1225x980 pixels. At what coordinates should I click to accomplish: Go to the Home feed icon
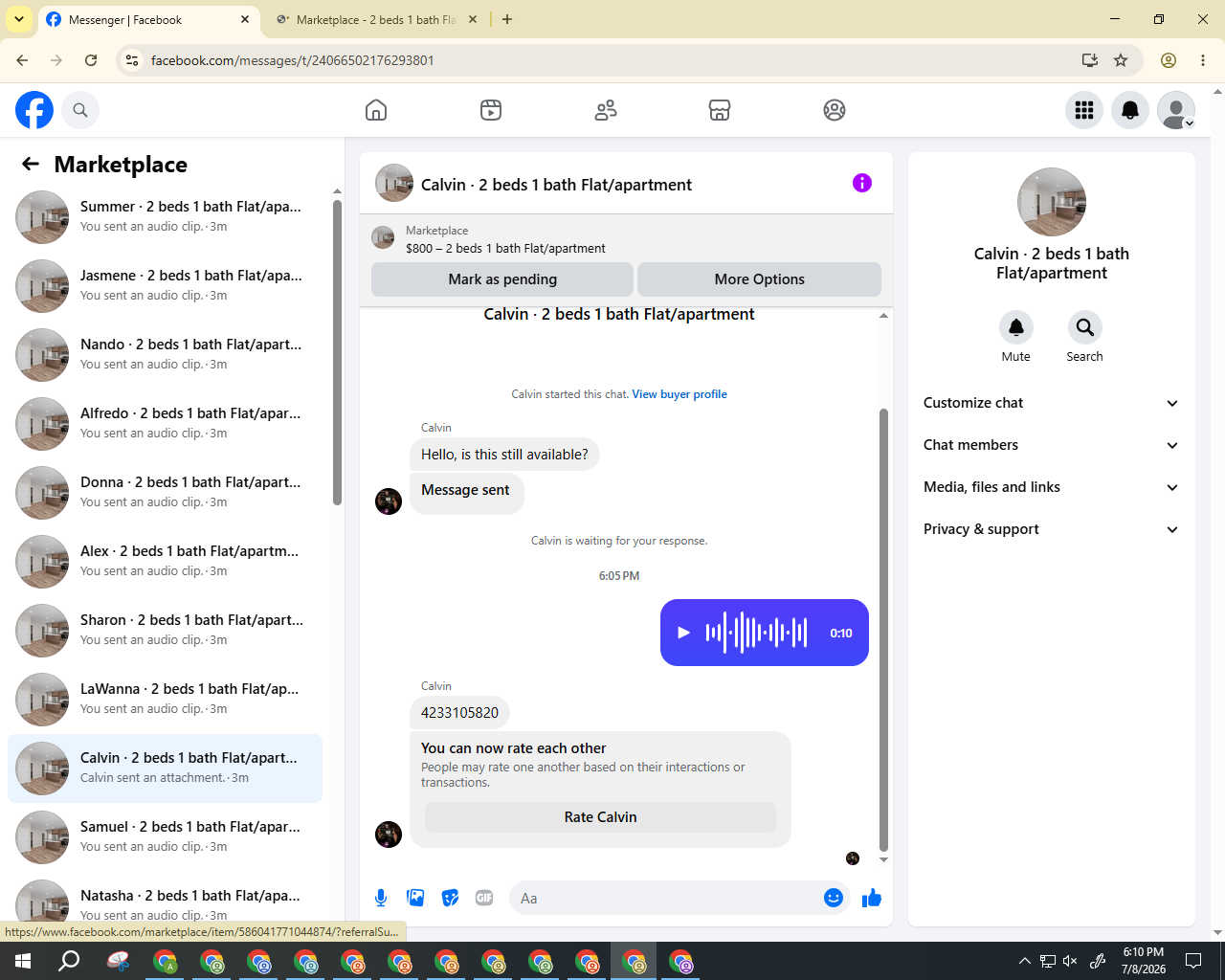(376, 110)
